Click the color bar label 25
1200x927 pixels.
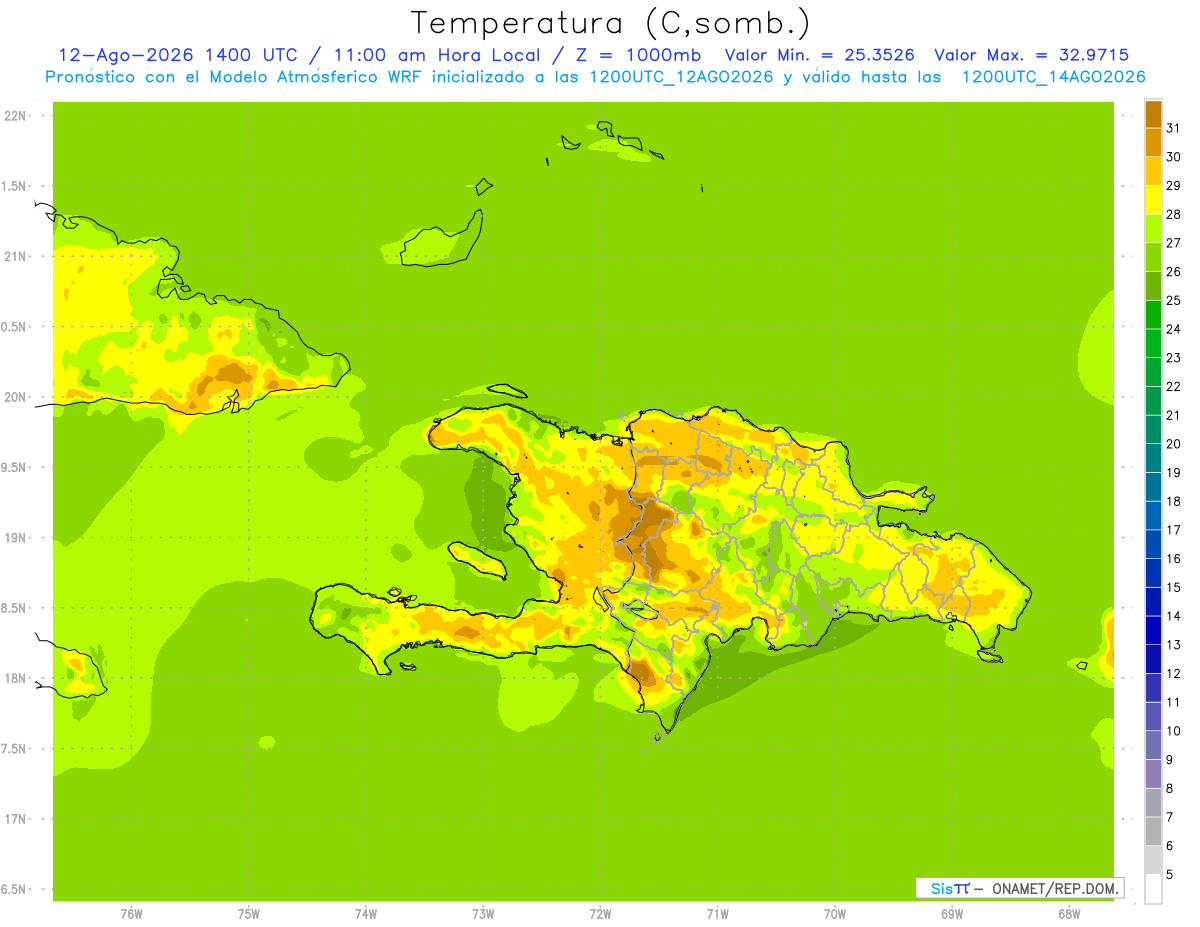tap(1173, 300)
